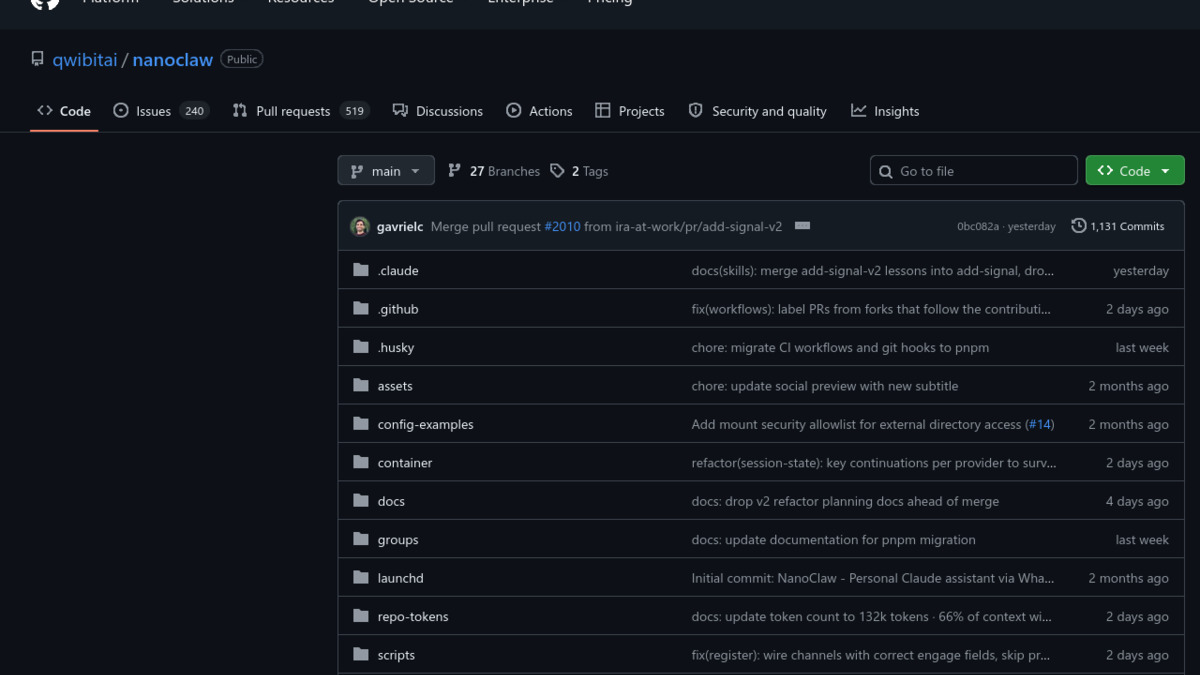Click the Pricing menu item

tap(609, 2)
